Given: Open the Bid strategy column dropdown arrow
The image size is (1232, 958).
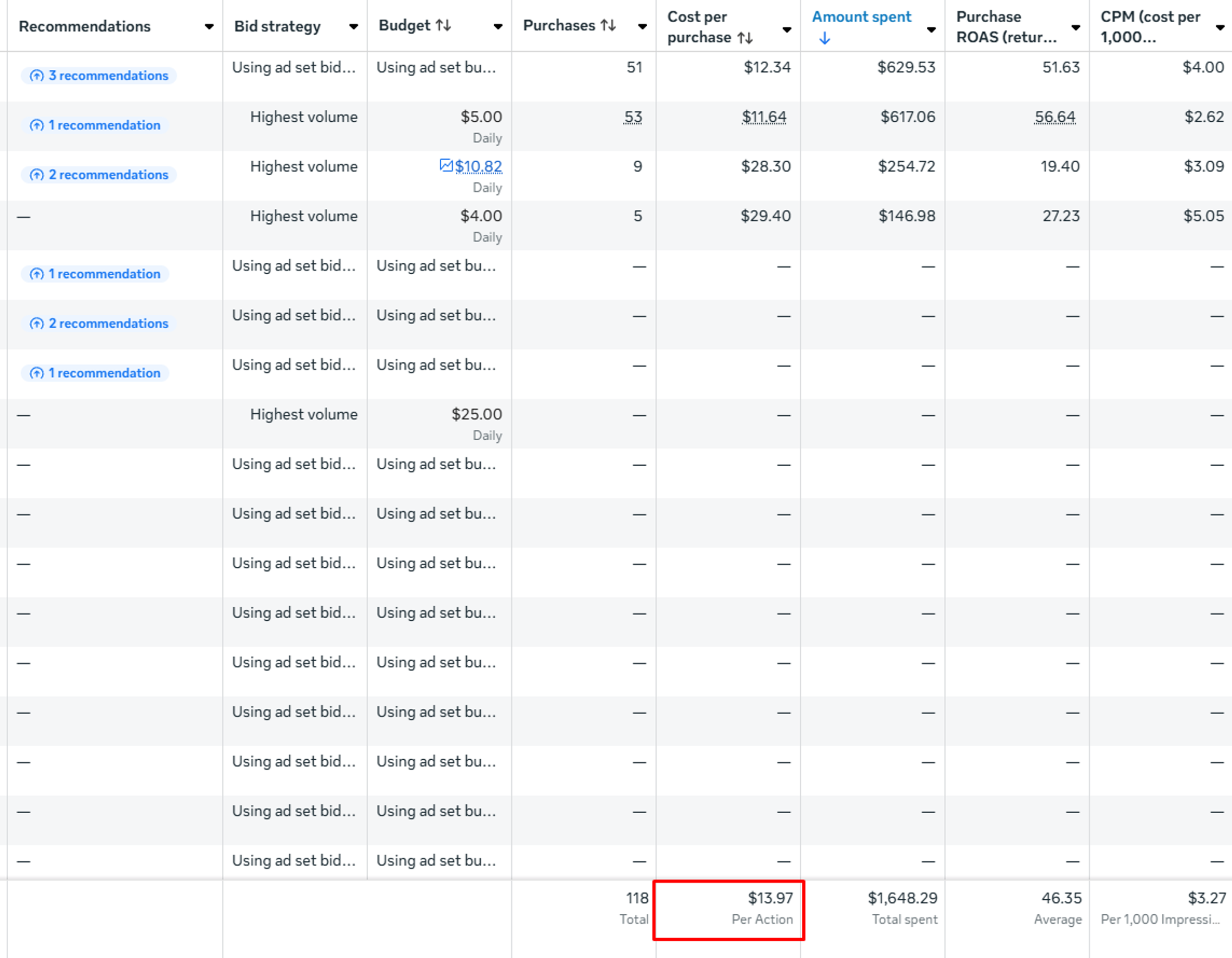Looking at the screenshot, I should 353,26.
